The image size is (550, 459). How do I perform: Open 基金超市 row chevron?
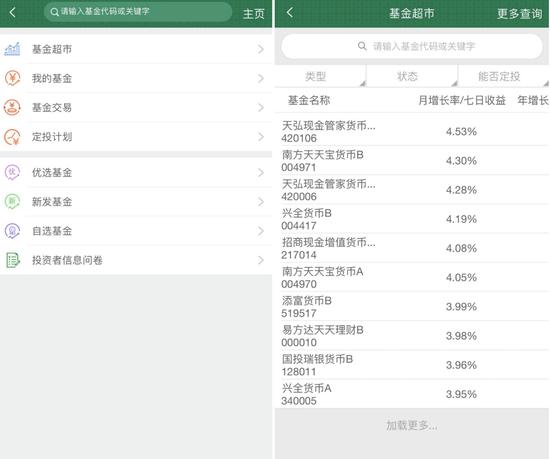[261, 49]
